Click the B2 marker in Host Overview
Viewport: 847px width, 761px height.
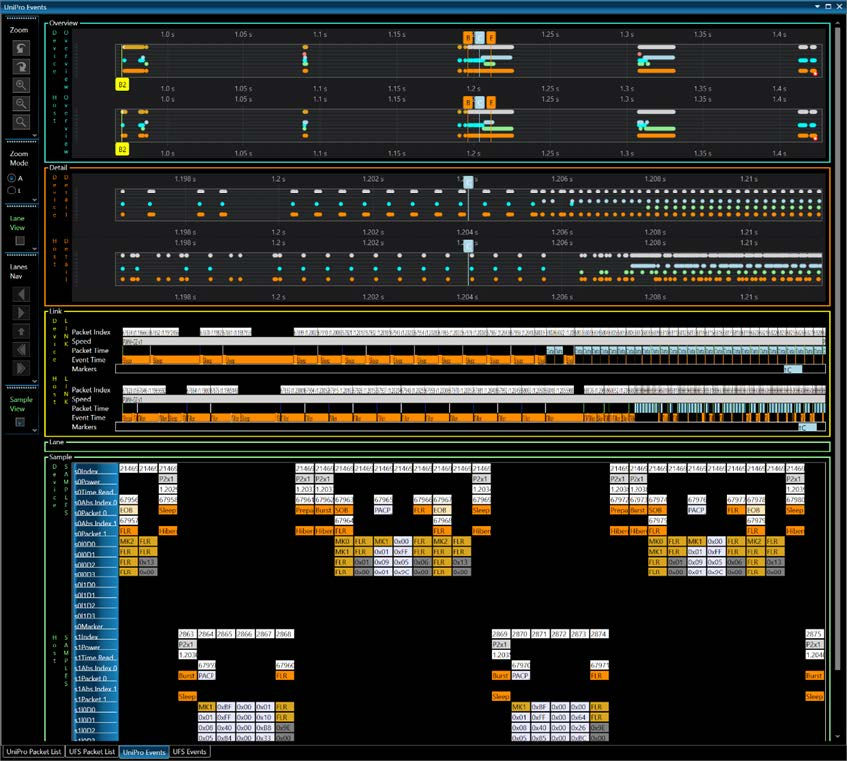click(122, 149)
